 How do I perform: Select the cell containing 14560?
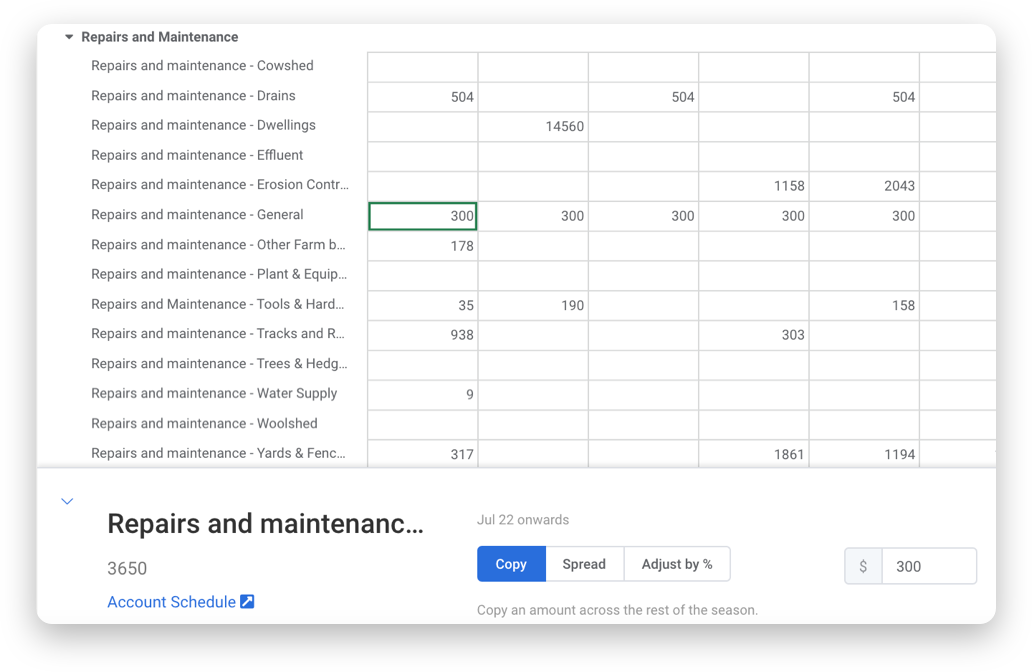pos(532,126)
